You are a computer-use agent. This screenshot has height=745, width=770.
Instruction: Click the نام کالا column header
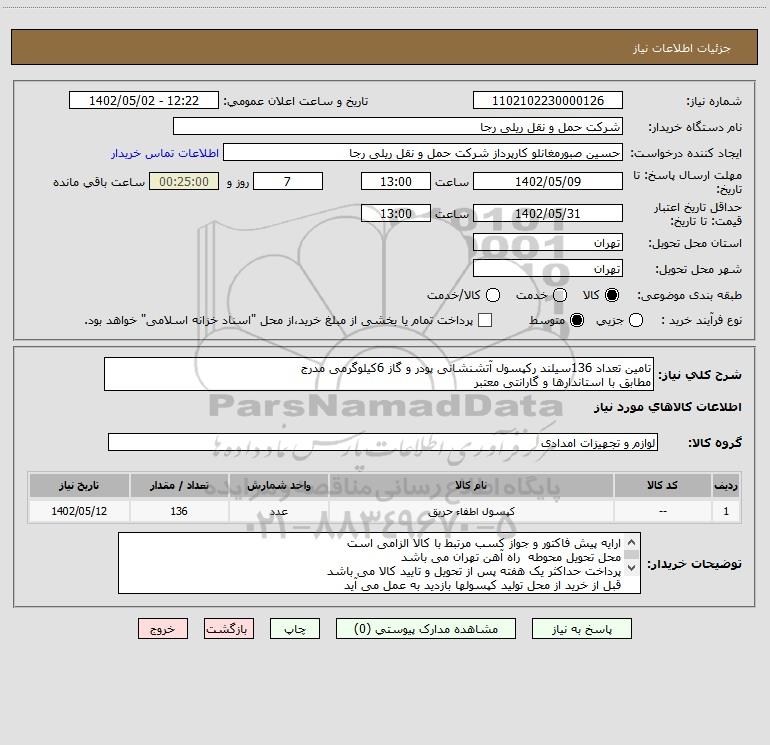tap(471, 485)
